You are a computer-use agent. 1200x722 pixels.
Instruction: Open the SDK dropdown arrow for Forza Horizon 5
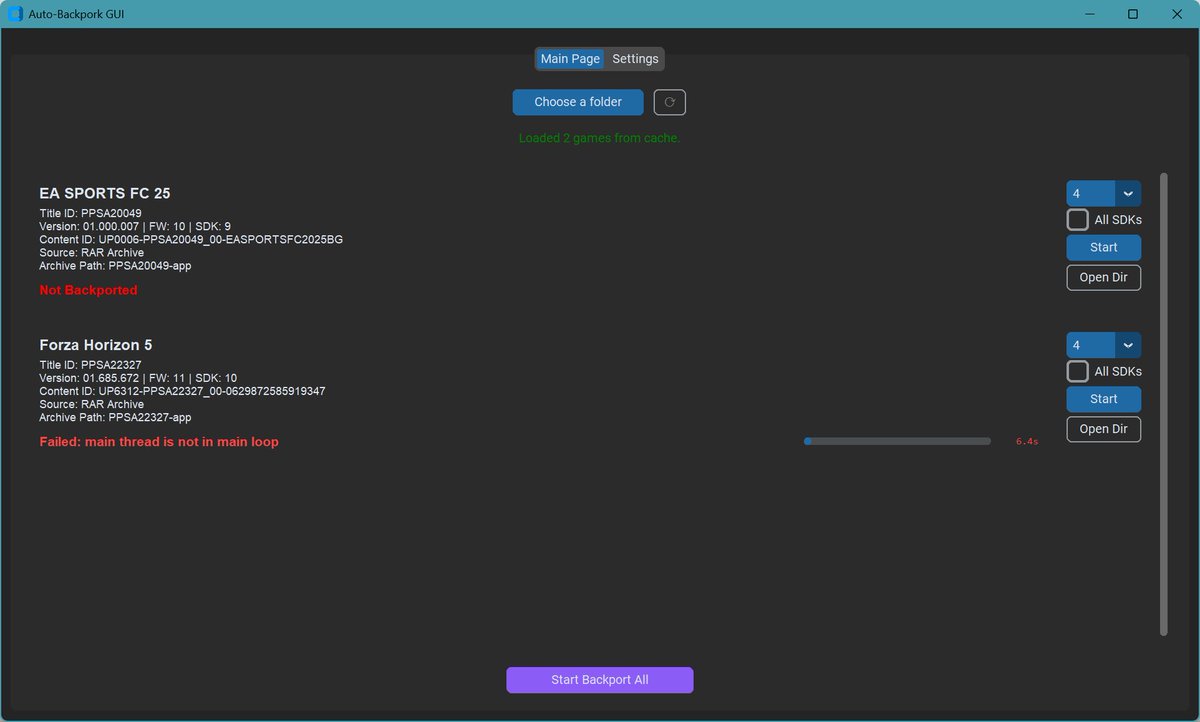pyautogui.click(x=1128, y=345)
